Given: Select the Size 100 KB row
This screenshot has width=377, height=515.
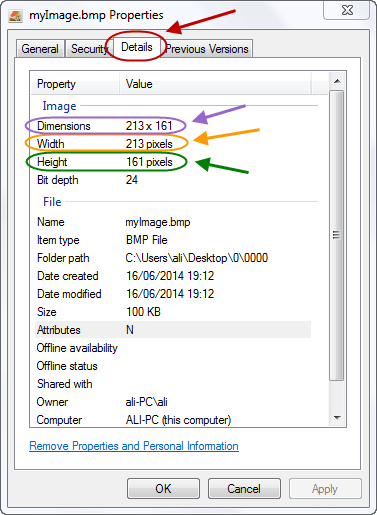Looking at the screenshot, I should point(173,312).
